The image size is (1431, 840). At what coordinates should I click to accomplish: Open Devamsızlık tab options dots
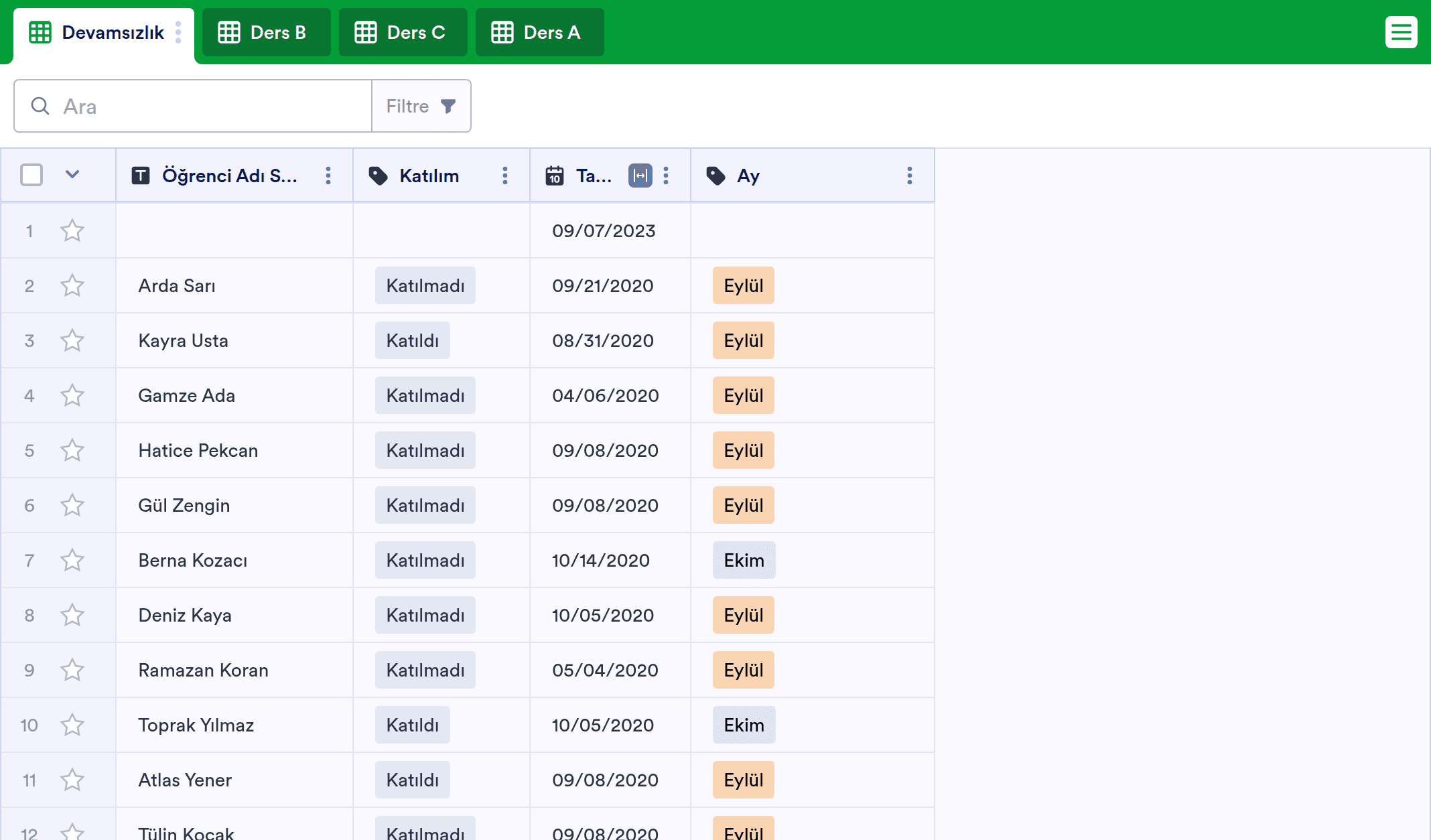pyautogui.click(x=178, y=32)
